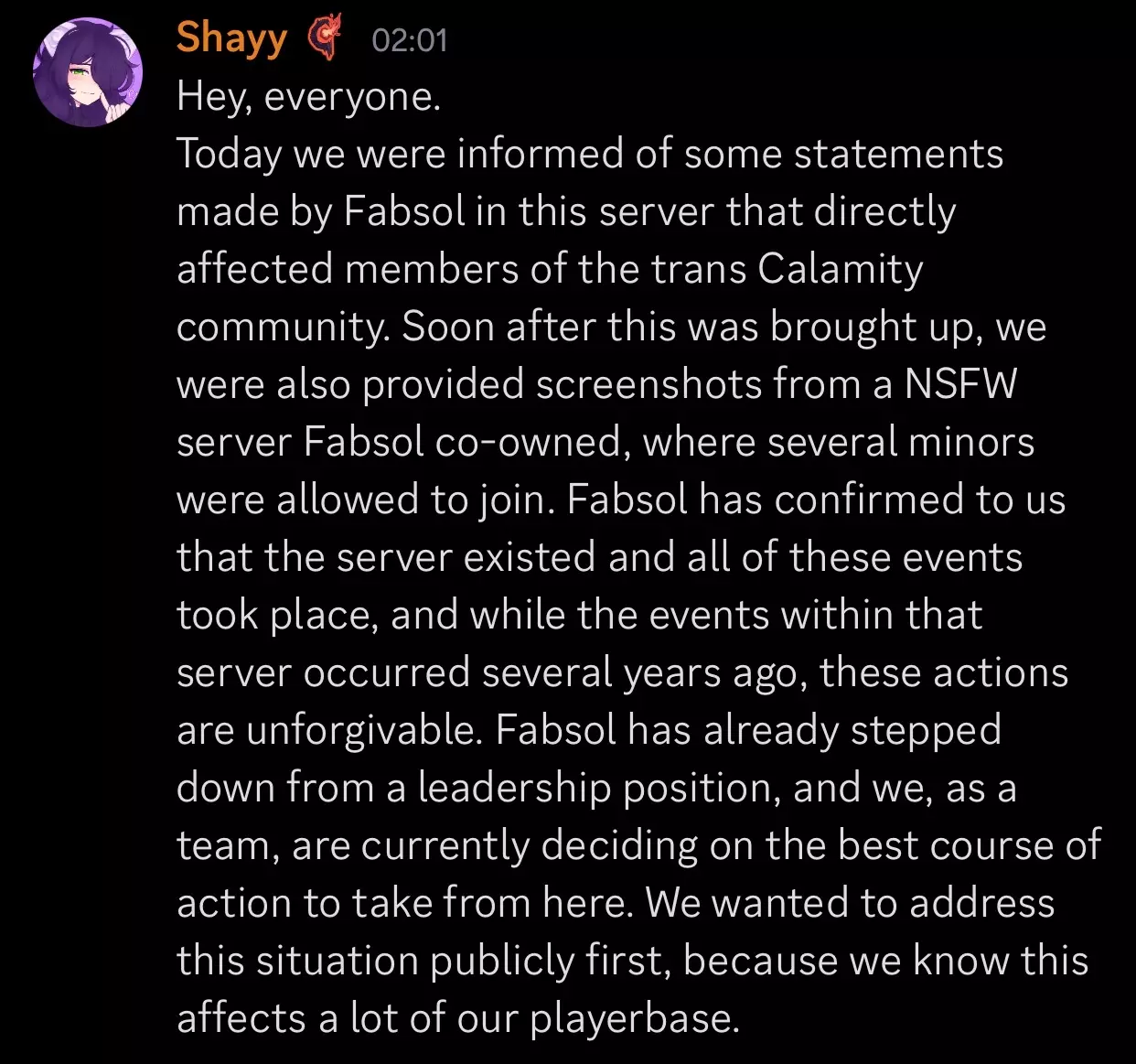The width and height of the screenshot is (1136, 1064).
Task: Click the 02:01 message timestamp
Action: click(x=410, y=40)
